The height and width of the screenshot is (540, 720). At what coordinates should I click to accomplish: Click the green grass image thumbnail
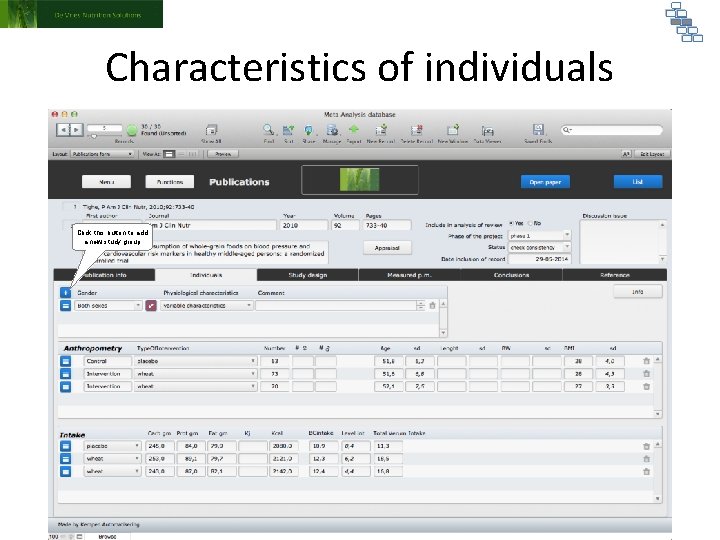[360, 180]
